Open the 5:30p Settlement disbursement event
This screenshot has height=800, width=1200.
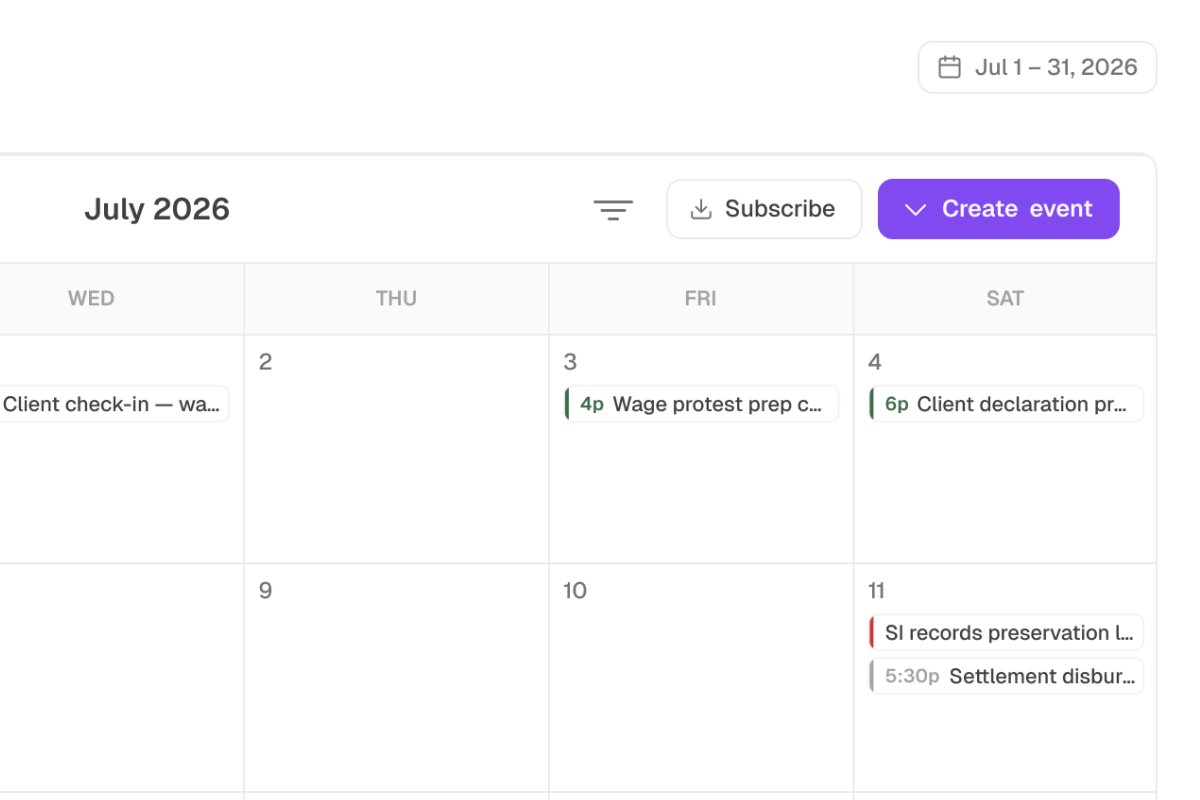click(x=1006, y=676)
